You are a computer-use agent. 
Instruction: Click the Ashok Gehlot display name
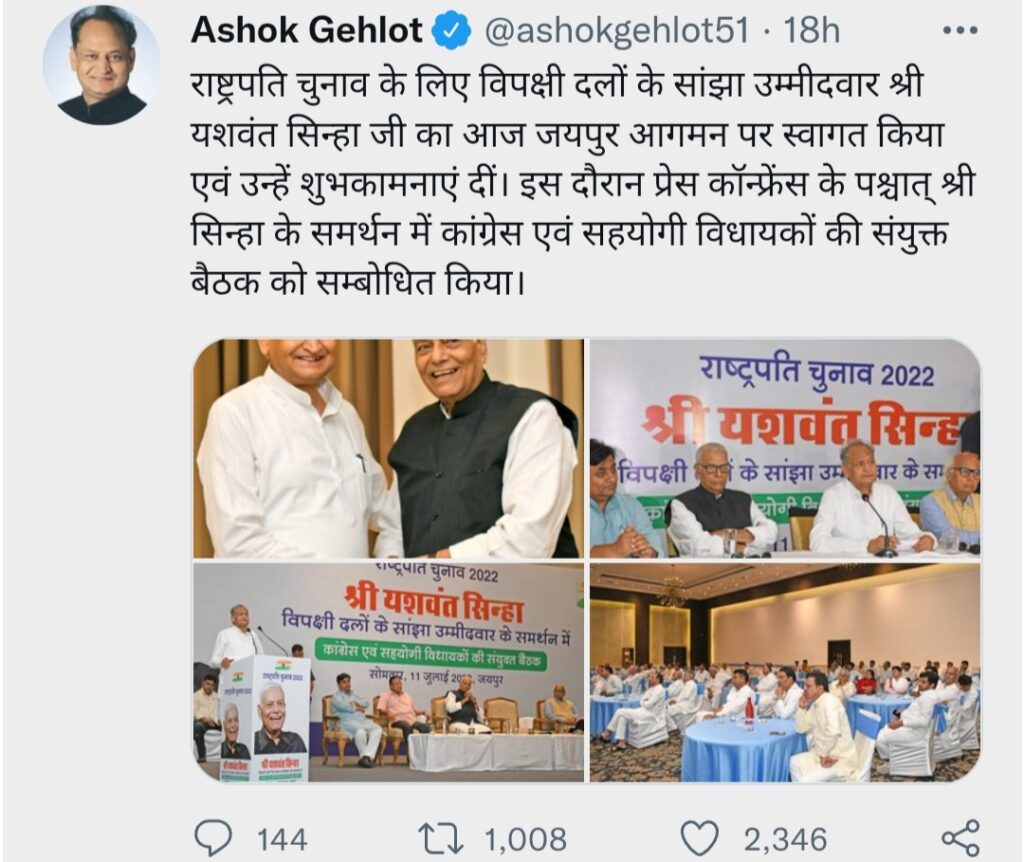point(307,31)
